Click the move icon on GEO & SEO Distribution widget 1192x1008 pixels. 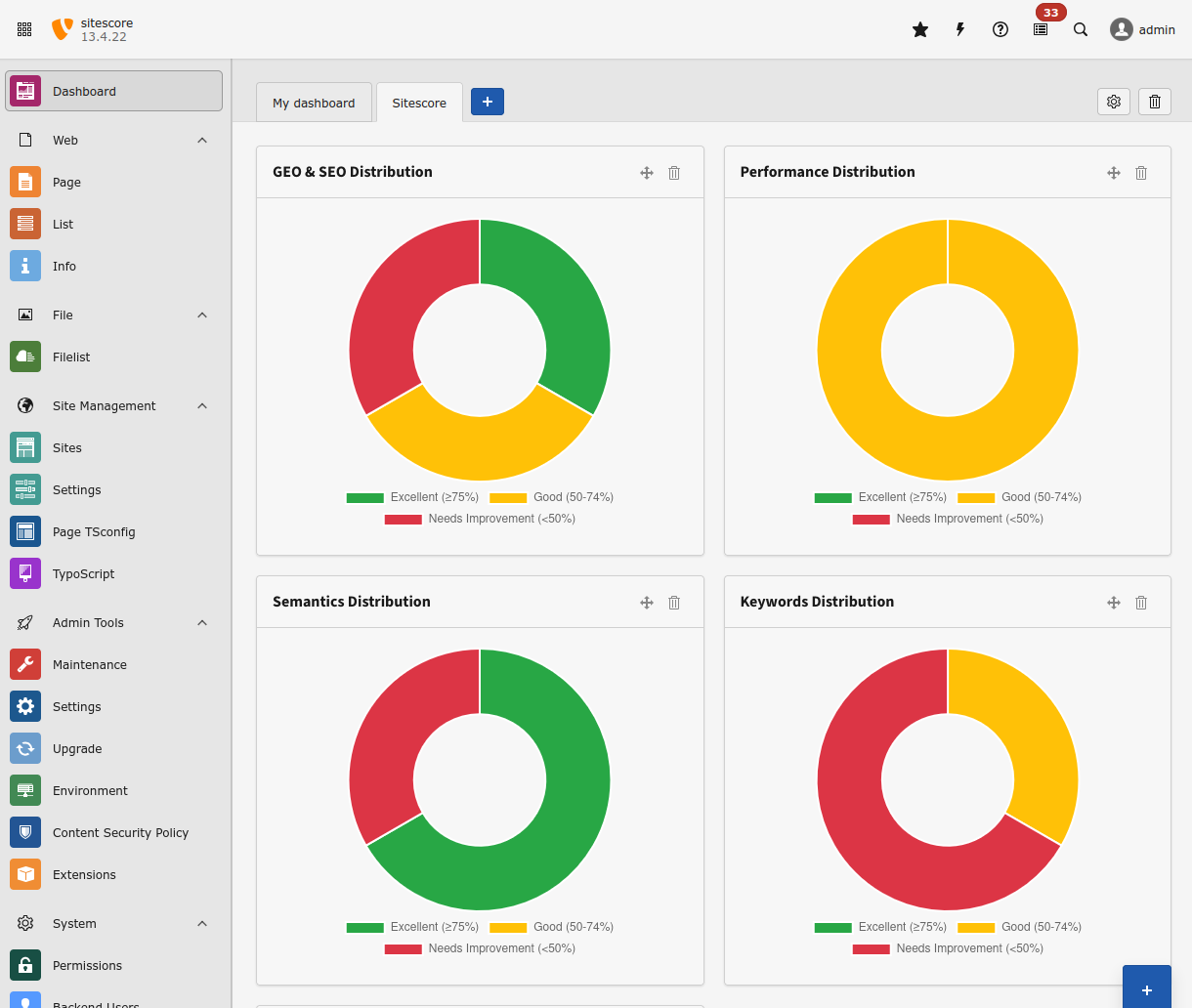click(x=647, y=173)
